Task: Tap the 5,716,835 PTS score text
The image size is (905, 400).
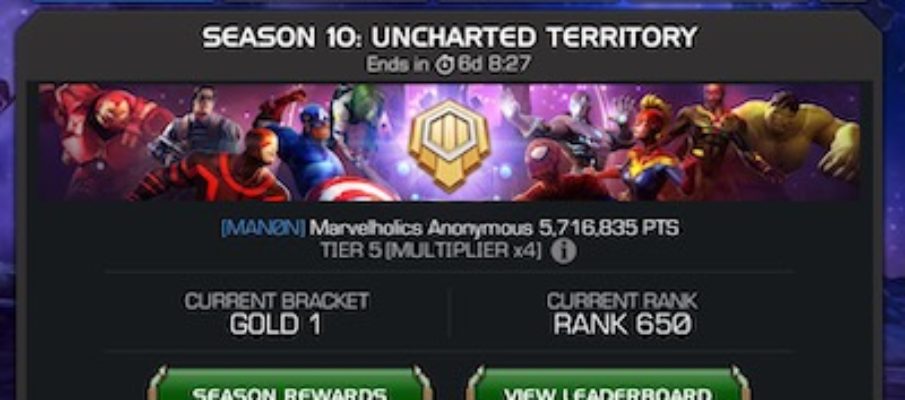Action: (x=608, y=228)
